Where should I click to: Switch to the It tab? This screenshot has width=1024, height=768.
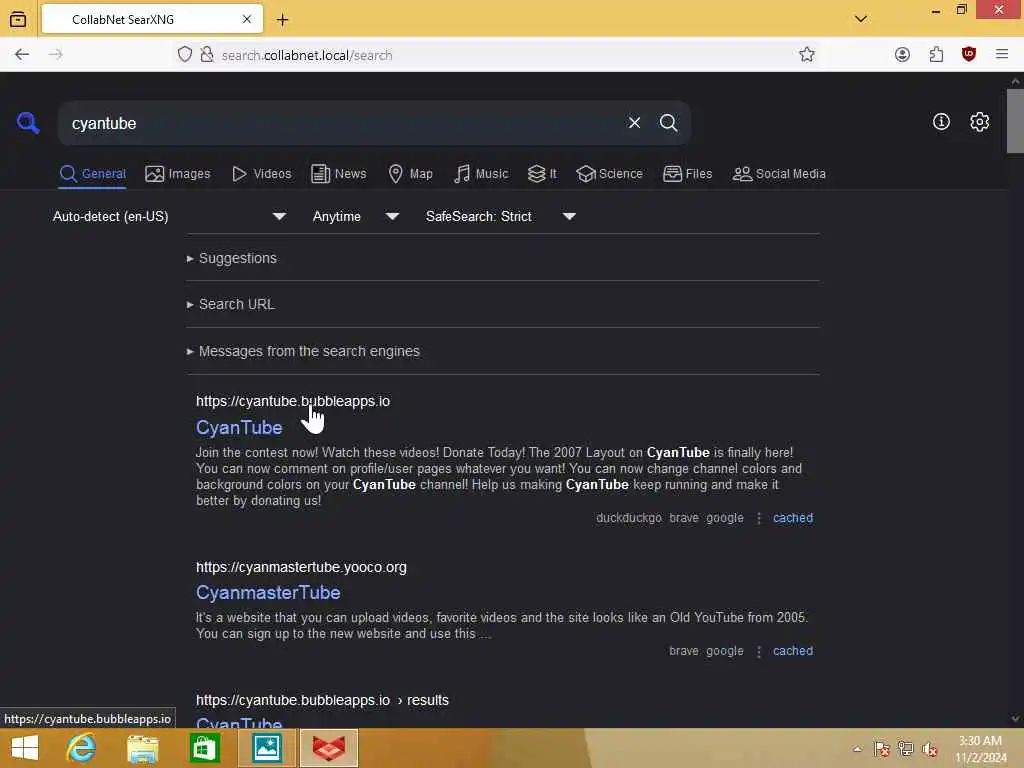542,174
